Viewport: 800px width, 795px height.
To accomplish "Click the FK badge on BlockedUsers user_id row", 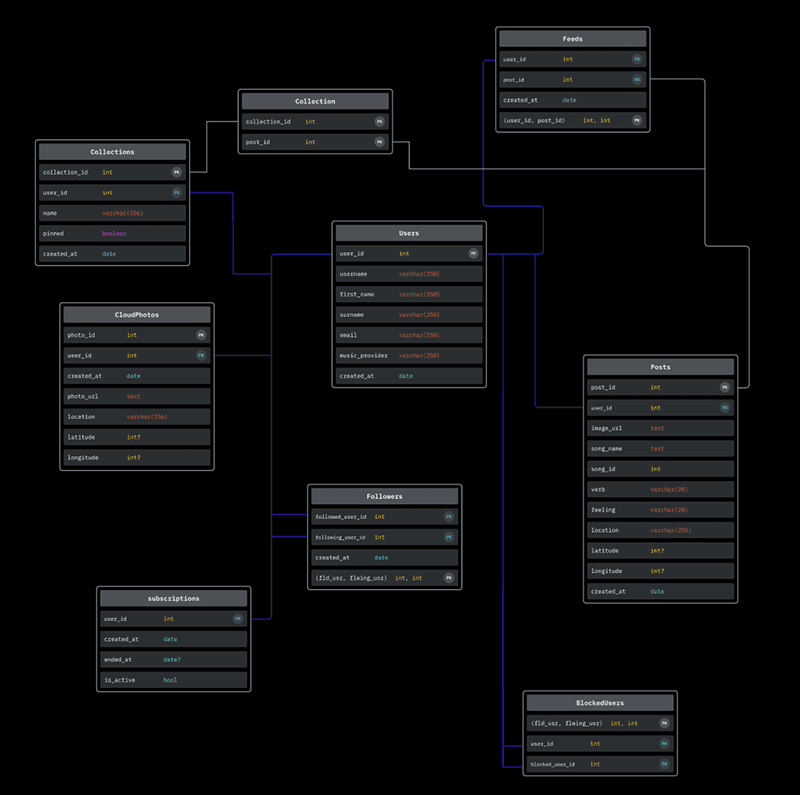I will click(664, 743).
